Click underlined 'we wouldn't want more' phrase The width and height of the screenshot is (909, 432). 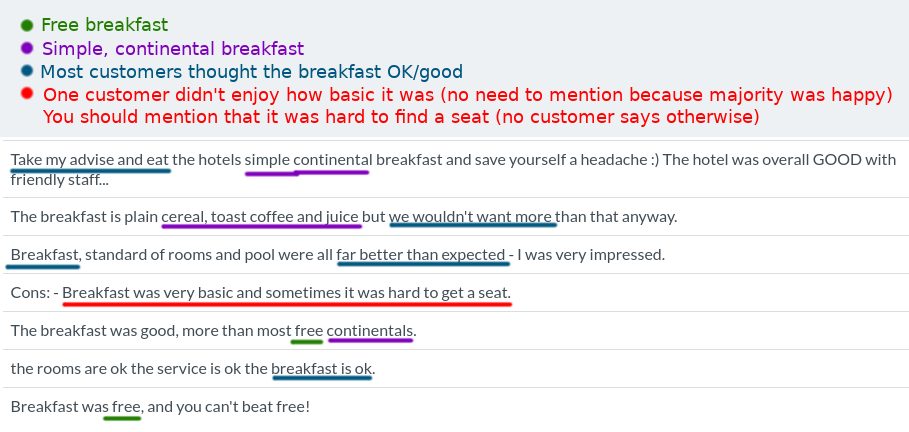(471, 217)
